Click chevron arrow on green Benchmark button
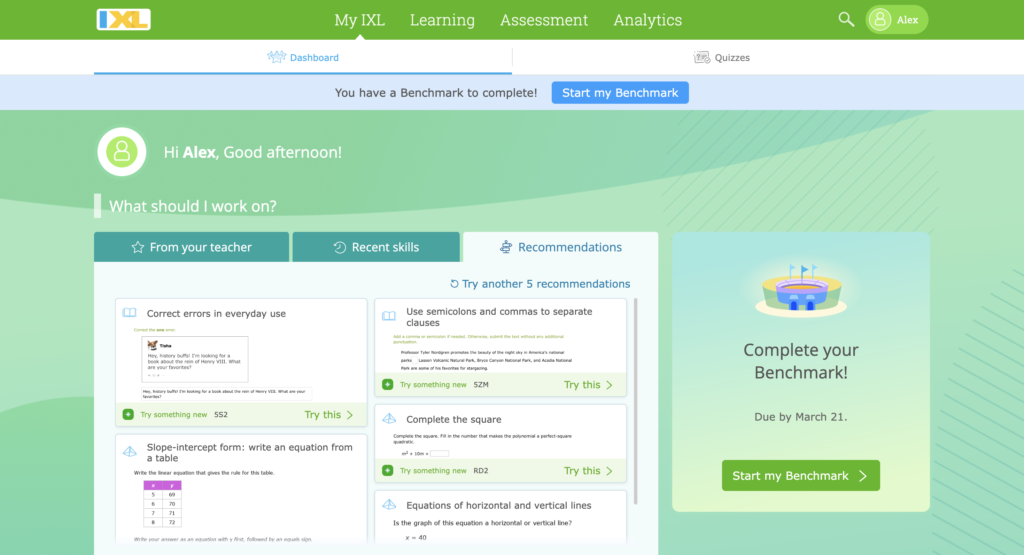 tap(863, 476)
